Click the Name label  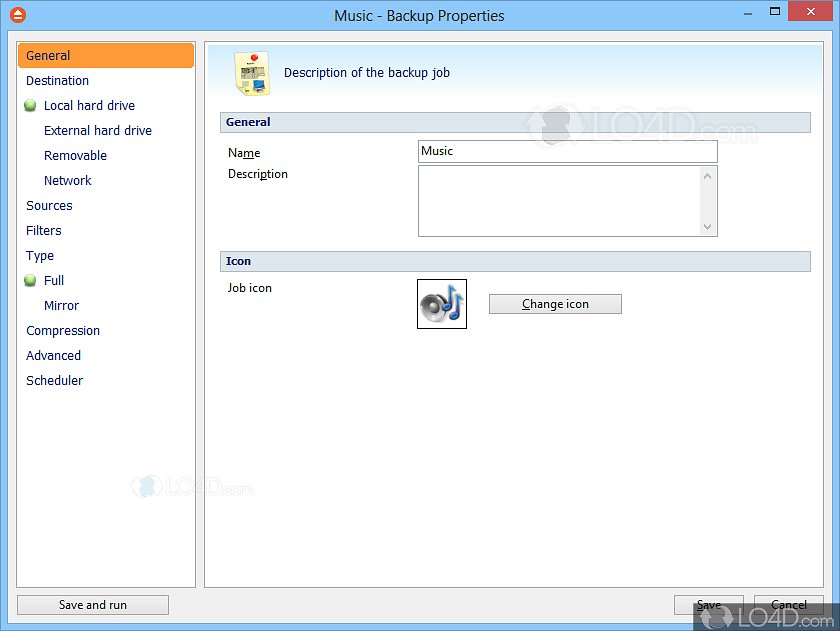pyautogui.click(x=244, y=153)
